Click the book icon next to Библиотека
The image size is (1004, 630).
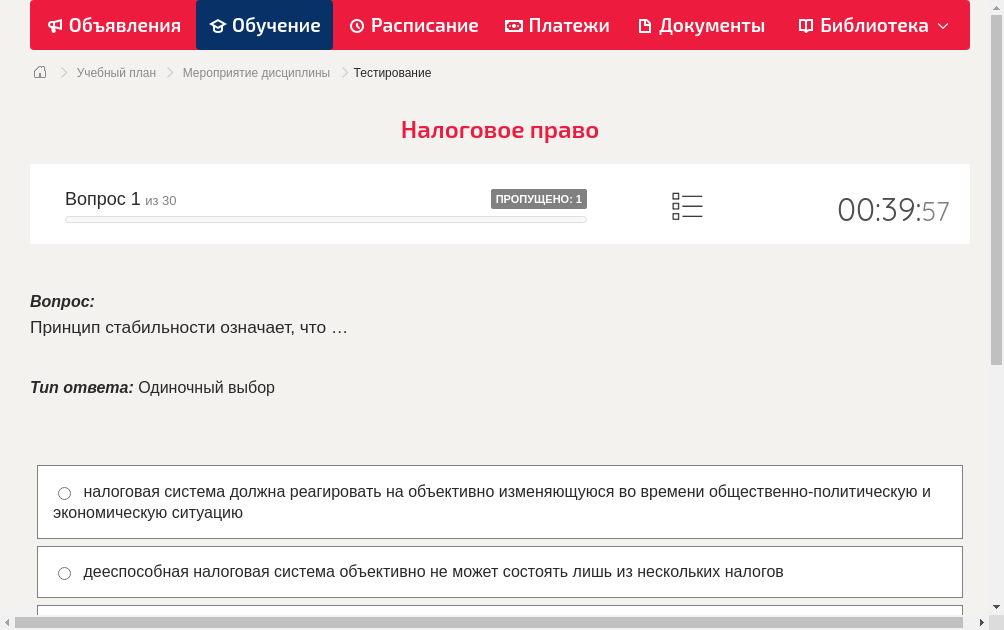coord(805,25)
